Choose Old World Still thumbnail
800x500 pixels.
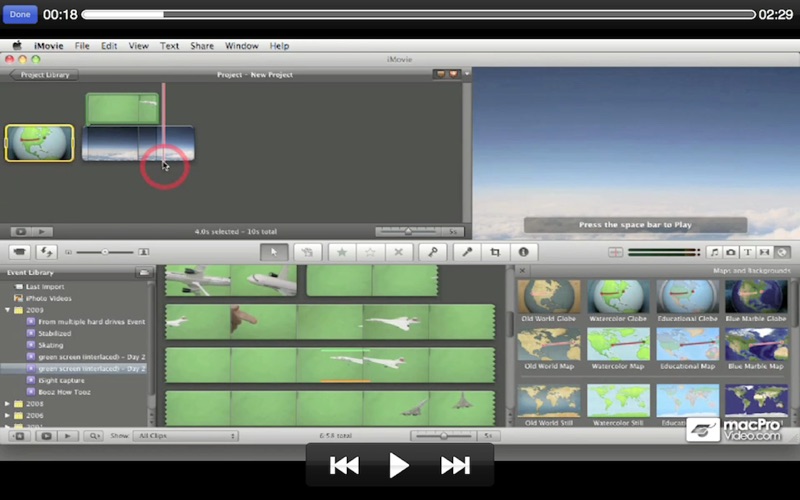[548, 401]
